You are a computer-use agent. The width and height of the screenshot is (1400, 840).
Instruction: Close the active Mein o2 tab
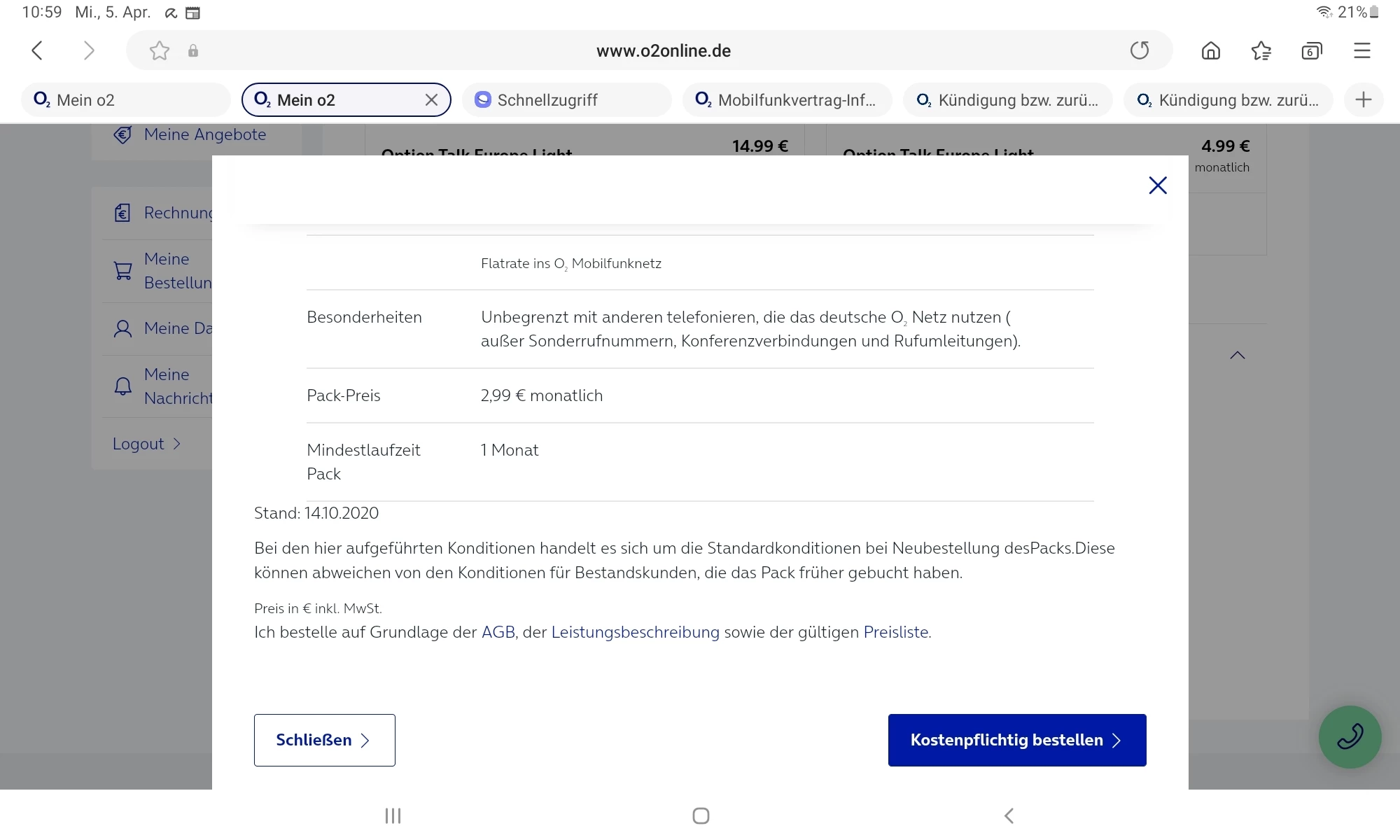coord(431,100)
